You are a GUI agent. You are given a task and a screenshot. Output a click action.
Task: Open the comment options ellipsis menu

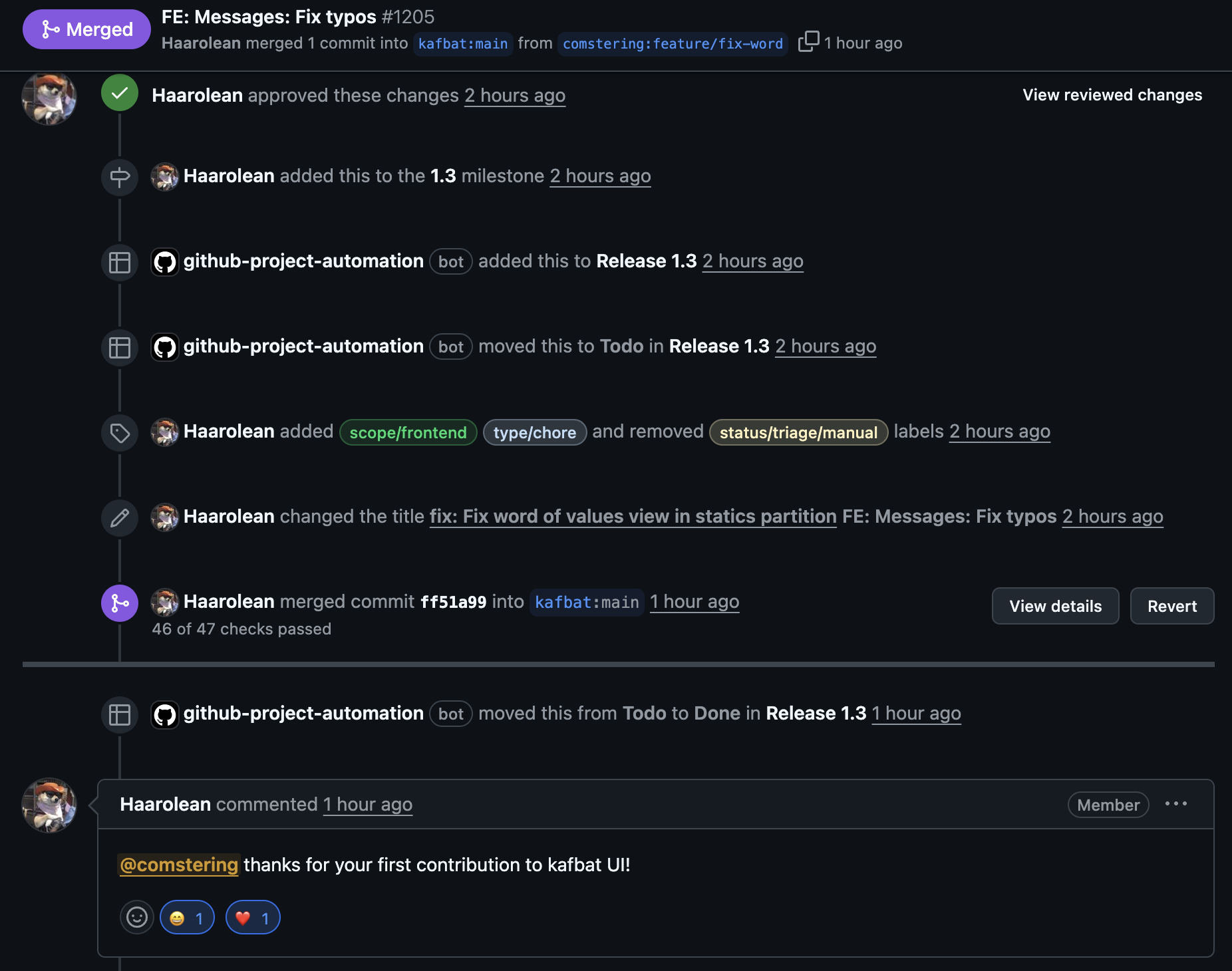(x=1176, y=804)
